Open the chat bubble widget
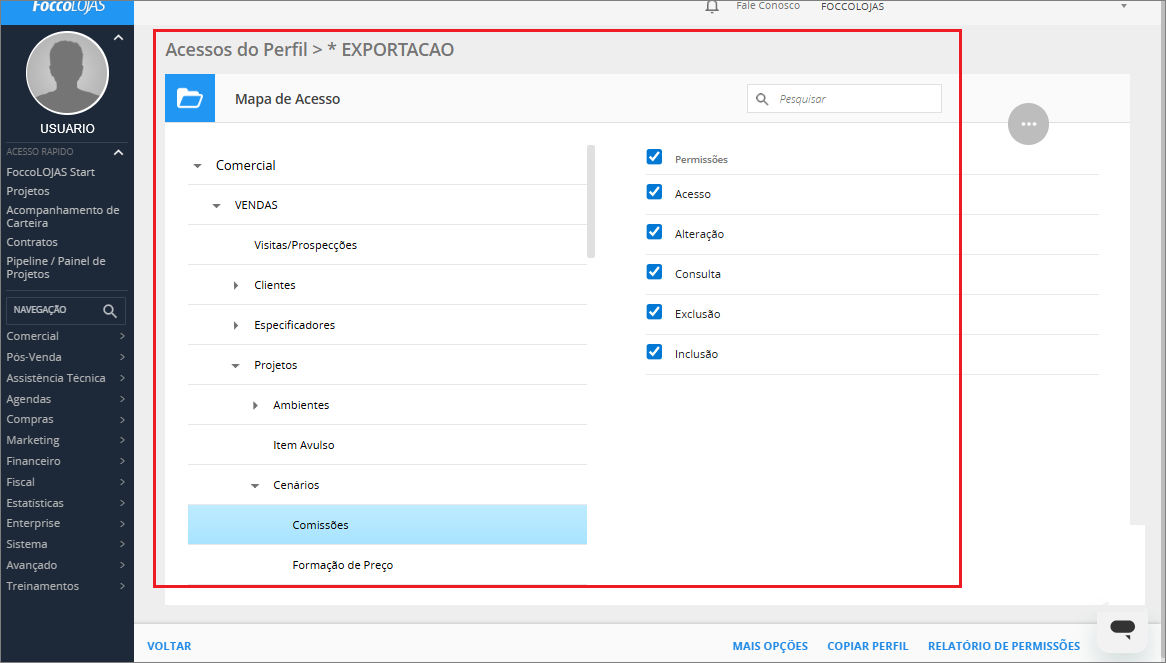This screenshot has height=663, width=1166. (1122, 629)
